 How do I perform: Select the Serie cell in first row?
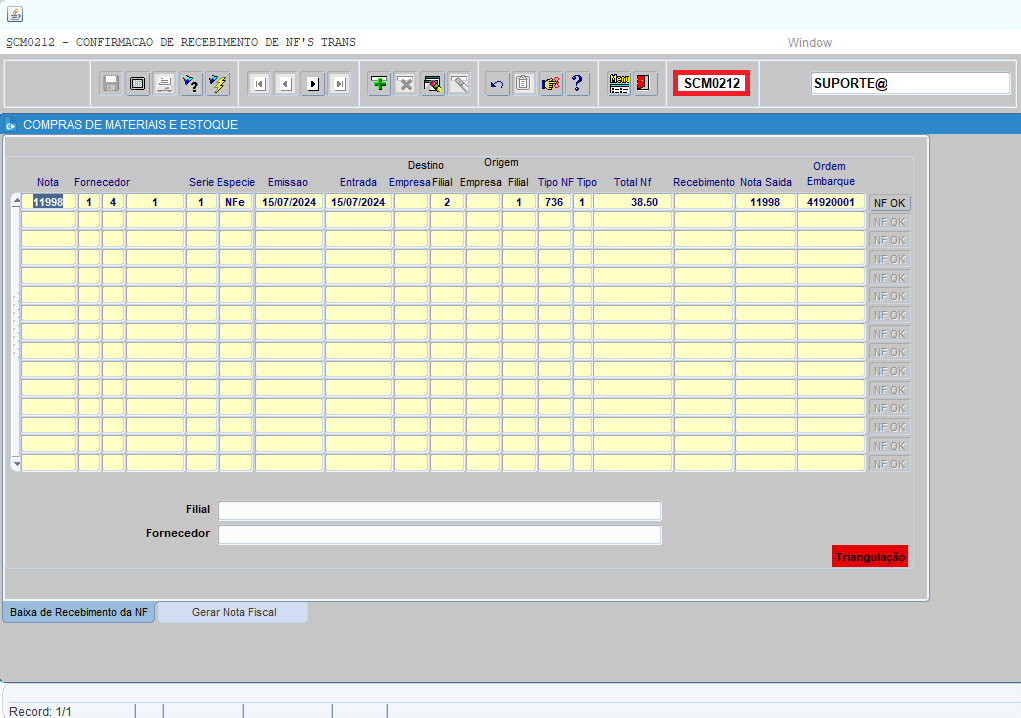click(x=201, y=202)
